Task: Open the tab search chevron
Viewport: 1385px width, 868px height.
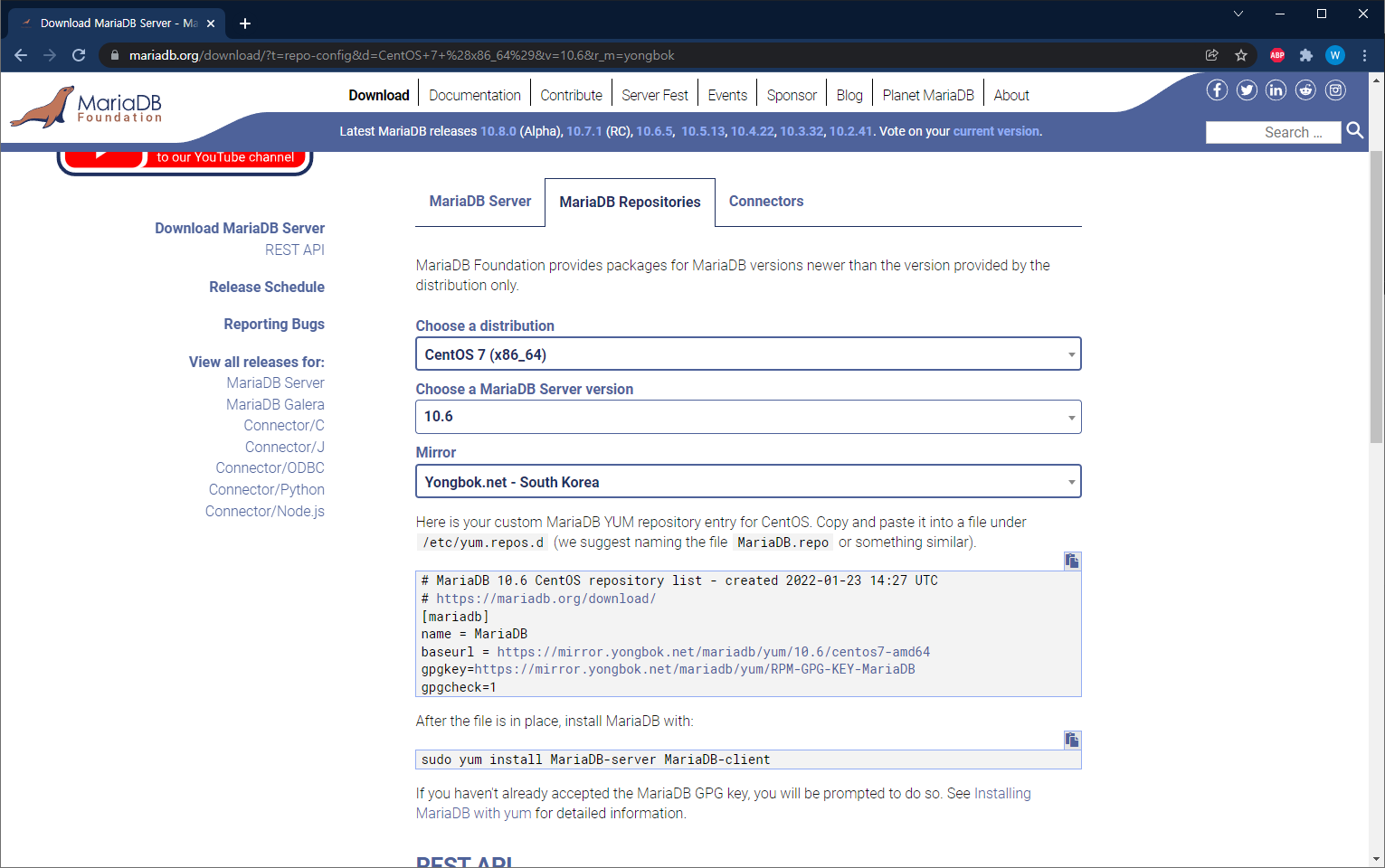Action: tap(1238, 14)
